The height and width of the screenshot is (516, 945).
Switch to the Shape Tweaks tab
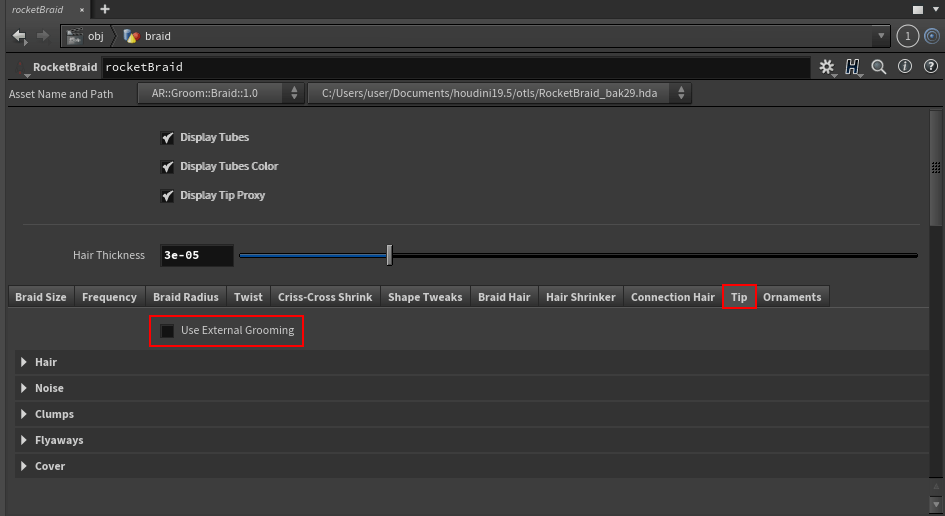(x=425, y=297)
